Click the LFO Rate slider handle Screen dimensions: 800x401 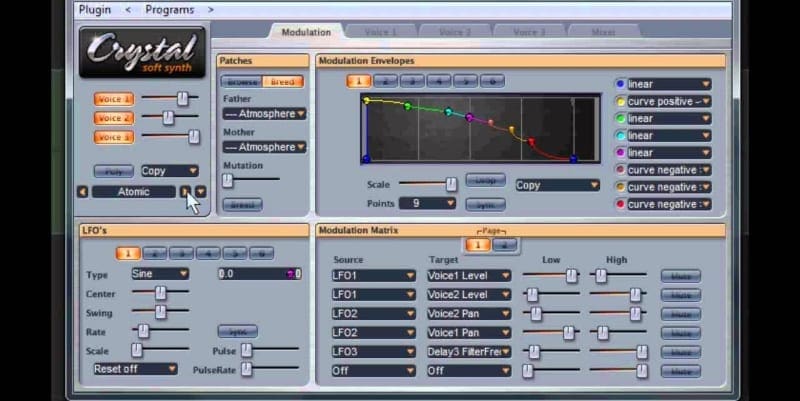pos(143,331)
